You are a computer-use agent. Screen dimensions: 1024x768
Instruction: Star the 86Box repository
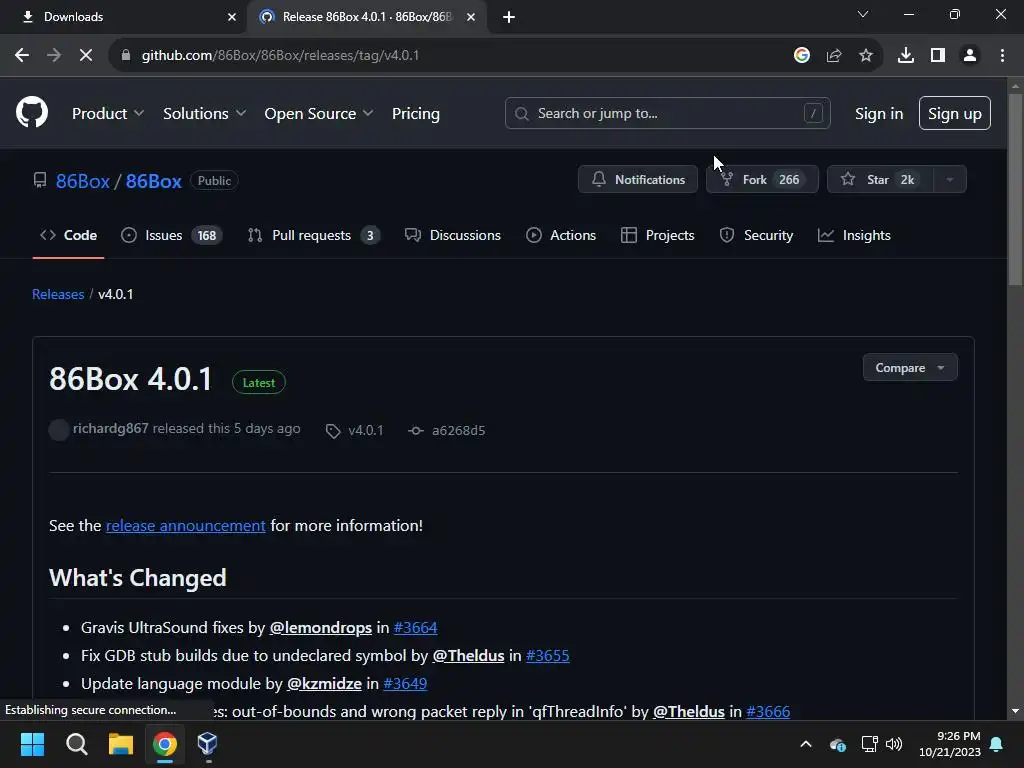point(880,180)
